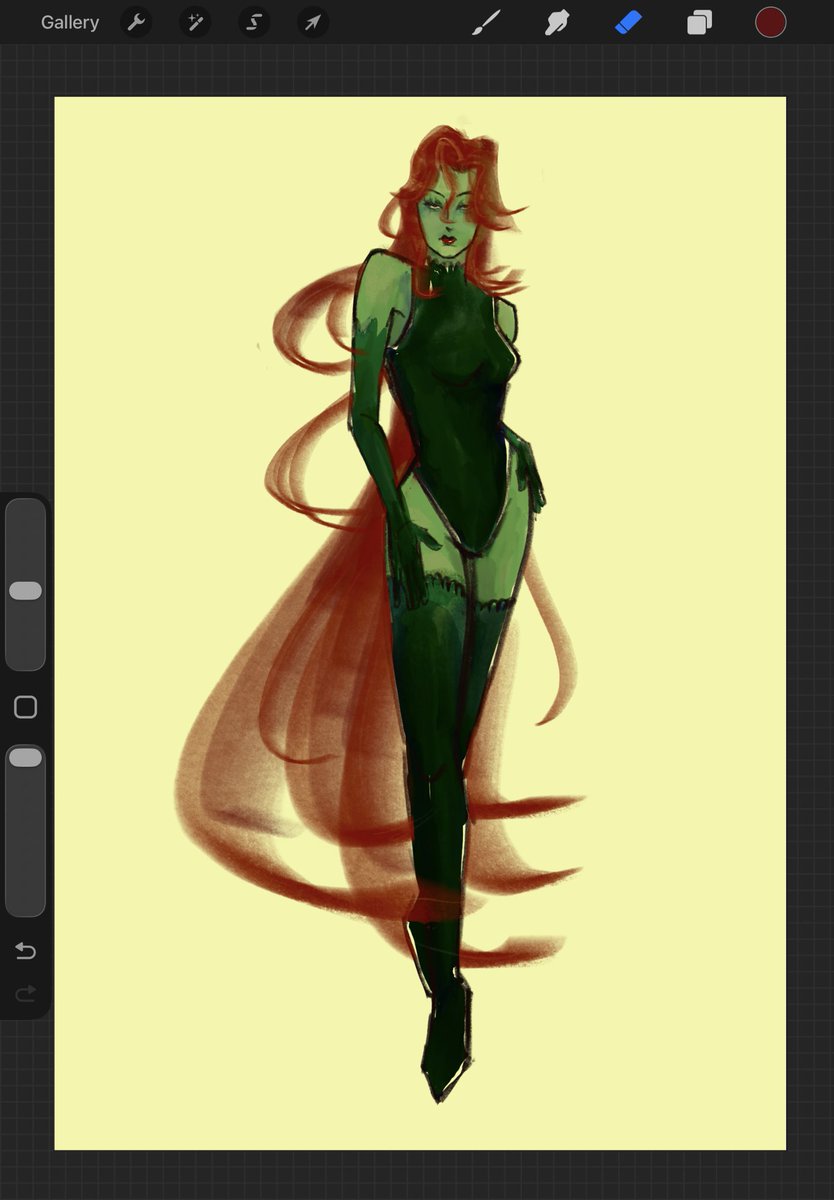Viewport: 834px width, 1200px height.
Task: Open the Adjustments magic wand menu
Action: coord(195,22)
